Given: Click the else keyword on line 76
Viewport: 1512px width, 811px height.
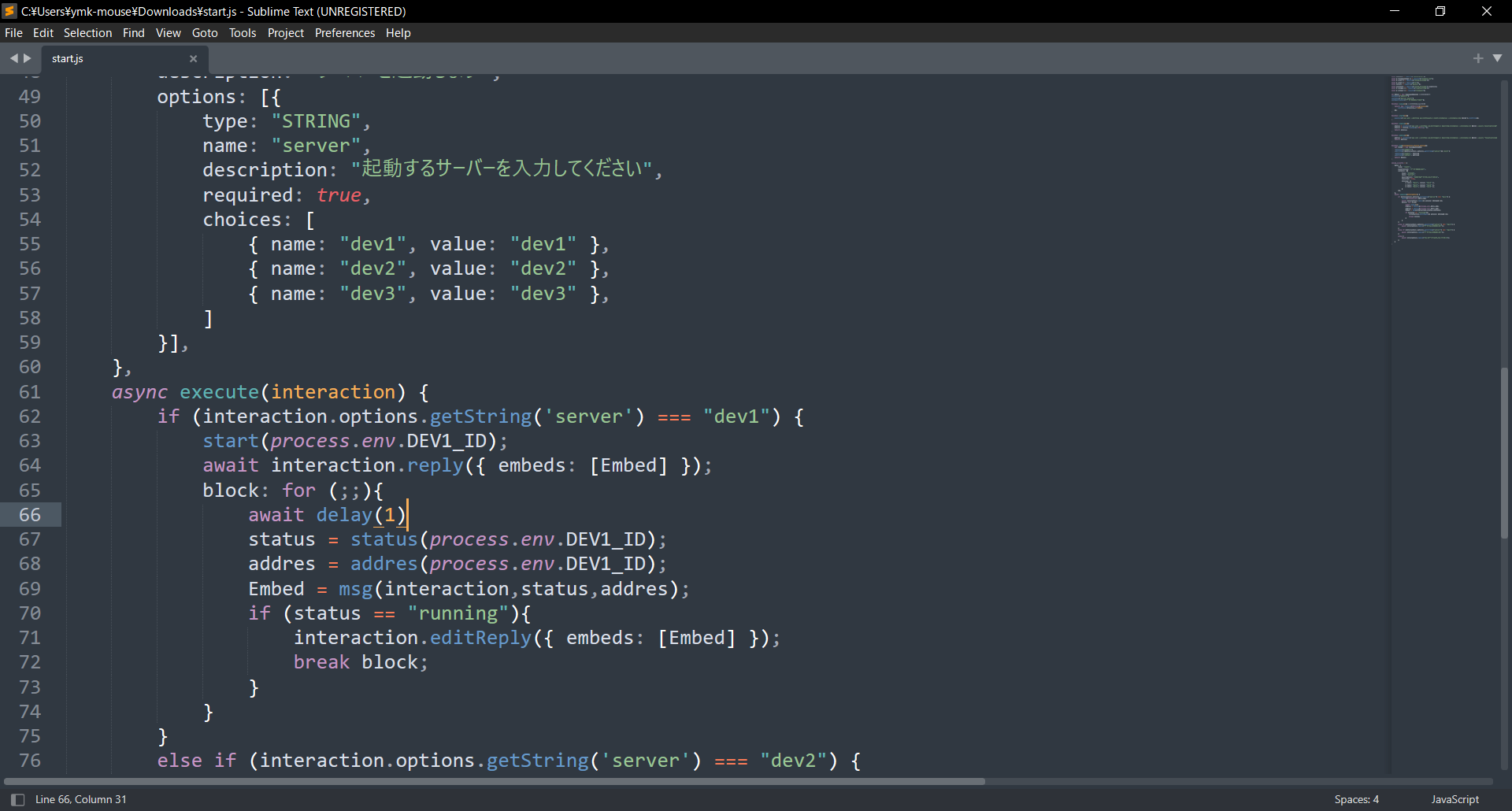Looking at the screenshot, I should [x=180, y=761].
